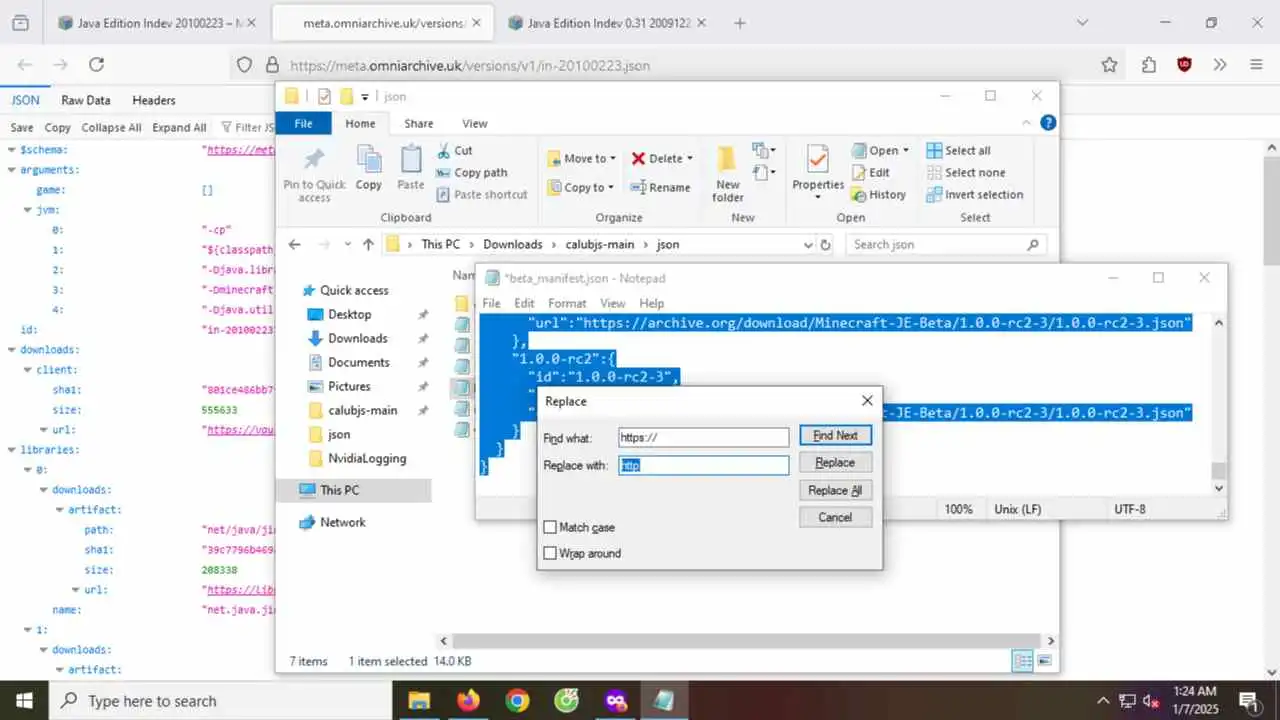Click the Copy icon in Explorer Clipboard group
The height and width of the screenshot is (720, 1280).
click(x=369, y=168)
